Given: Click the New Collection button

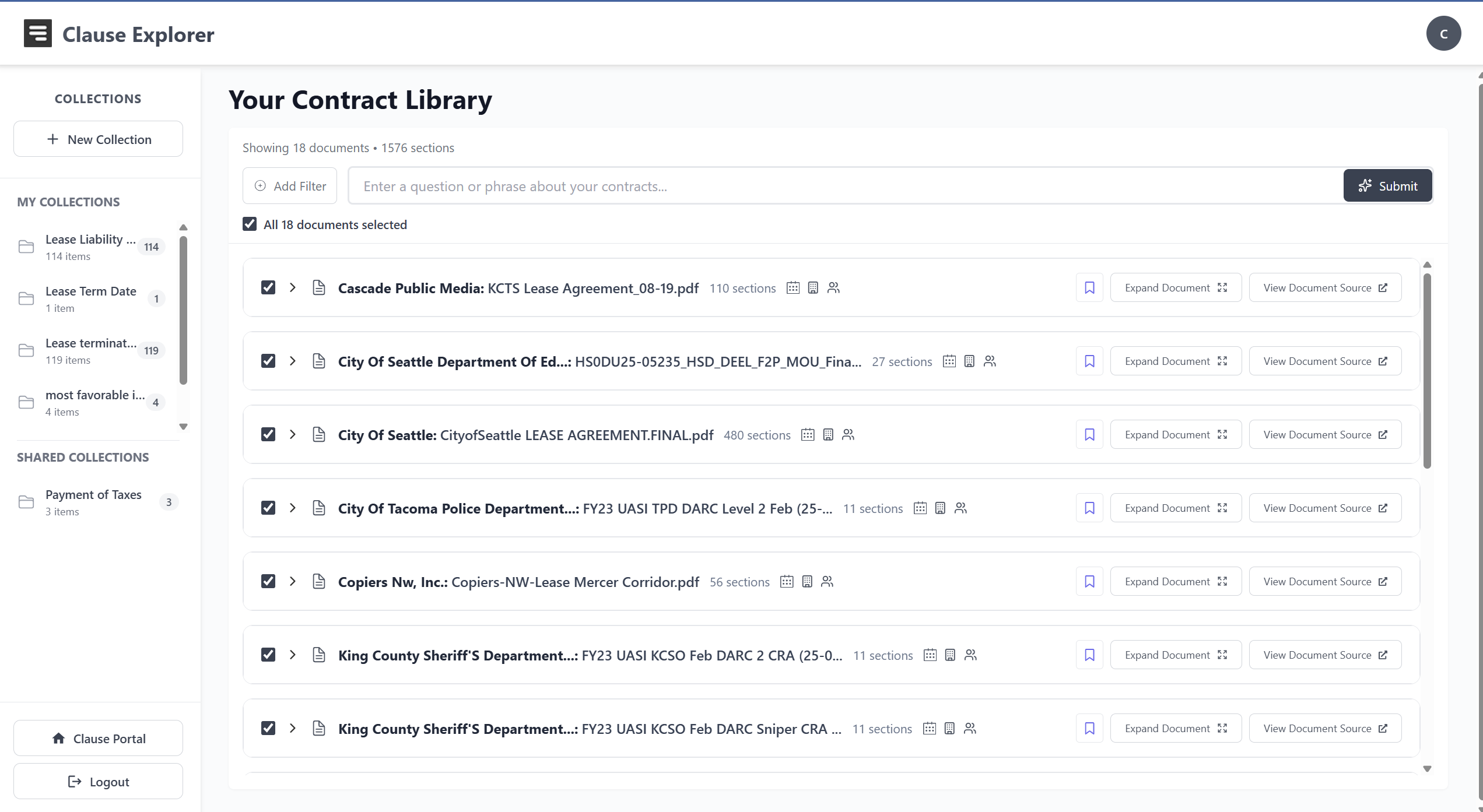Looking at the screenshot, I should click(97, 139).
